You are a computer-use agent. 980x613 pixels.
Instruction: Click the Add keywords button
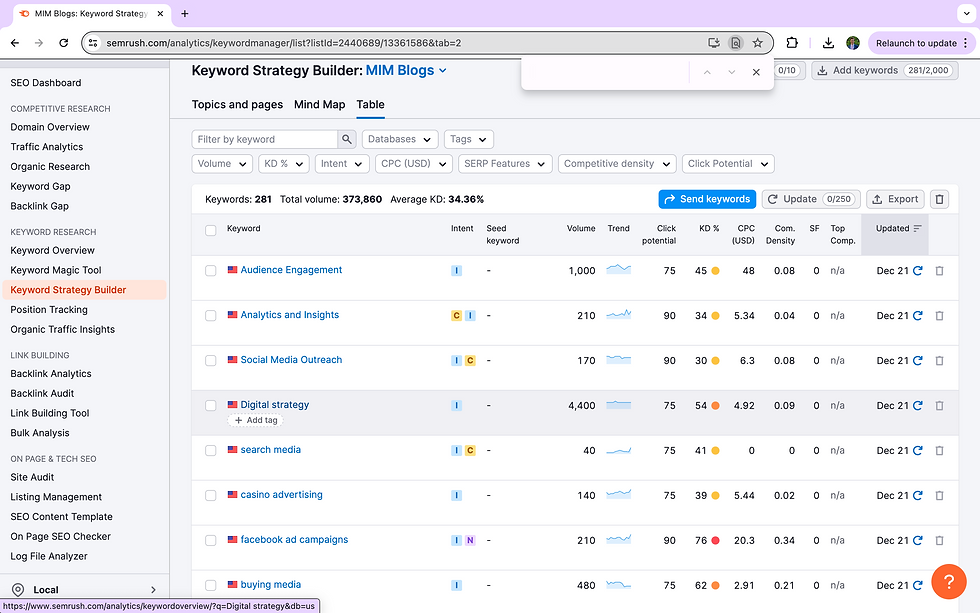884,71
